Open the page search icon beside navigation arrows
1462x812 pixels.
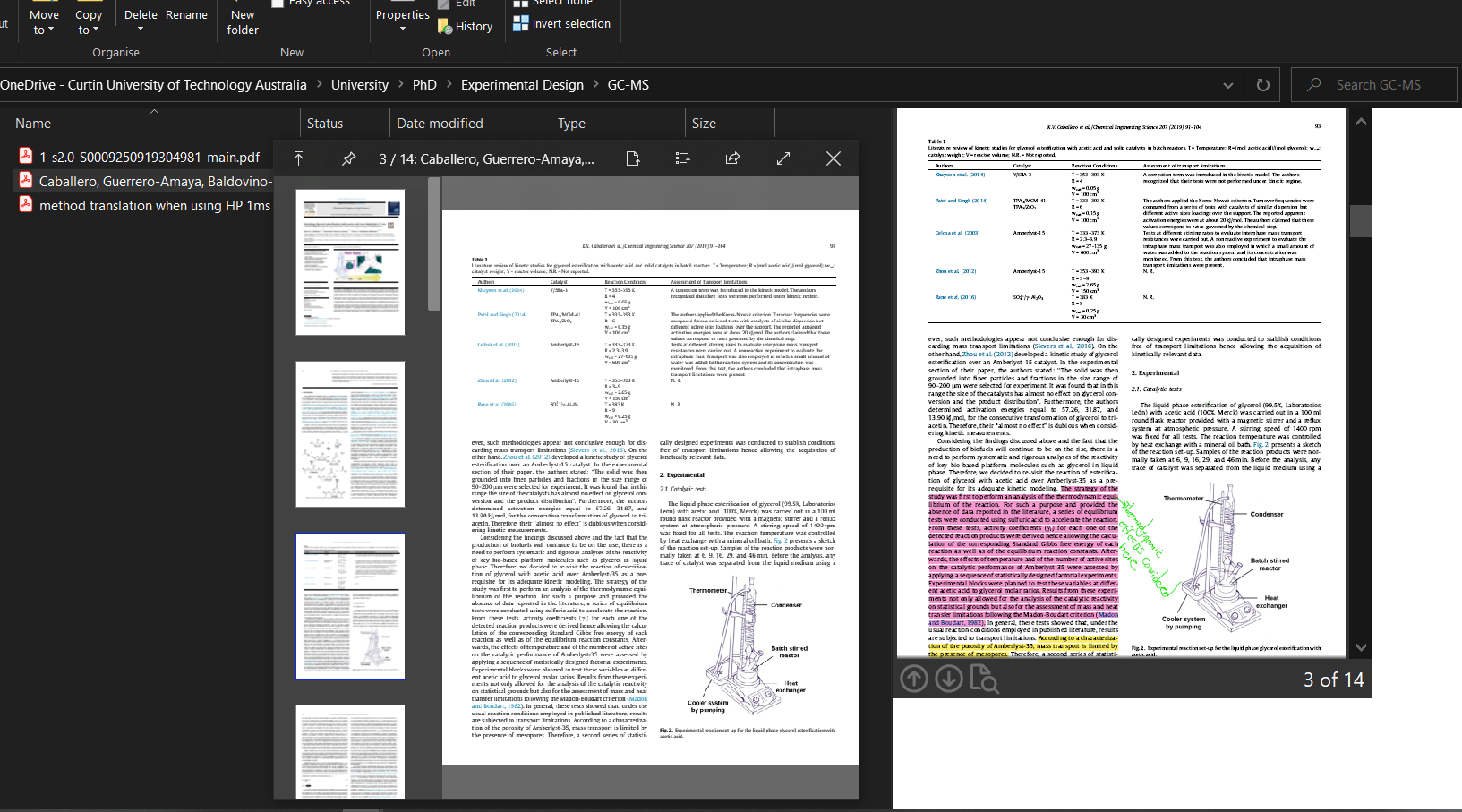(x=985, y=680)
